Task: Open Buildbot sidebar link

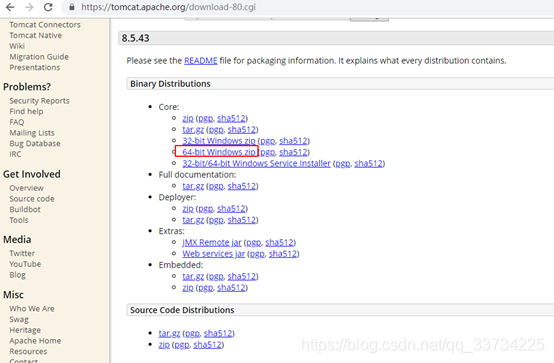Action: point(25,209)
